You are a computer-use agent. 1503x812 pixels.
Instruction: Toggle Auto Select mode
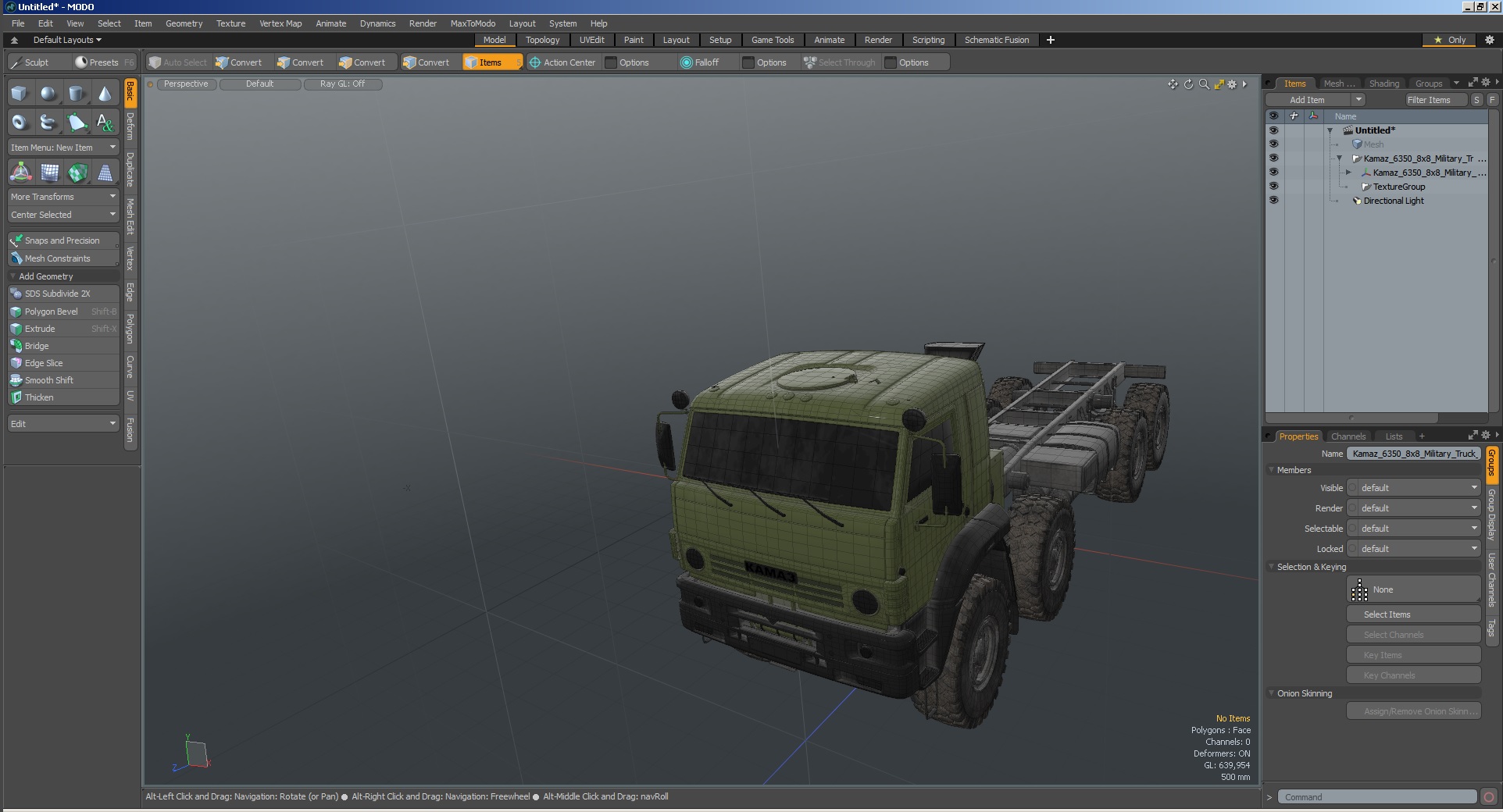178,62
